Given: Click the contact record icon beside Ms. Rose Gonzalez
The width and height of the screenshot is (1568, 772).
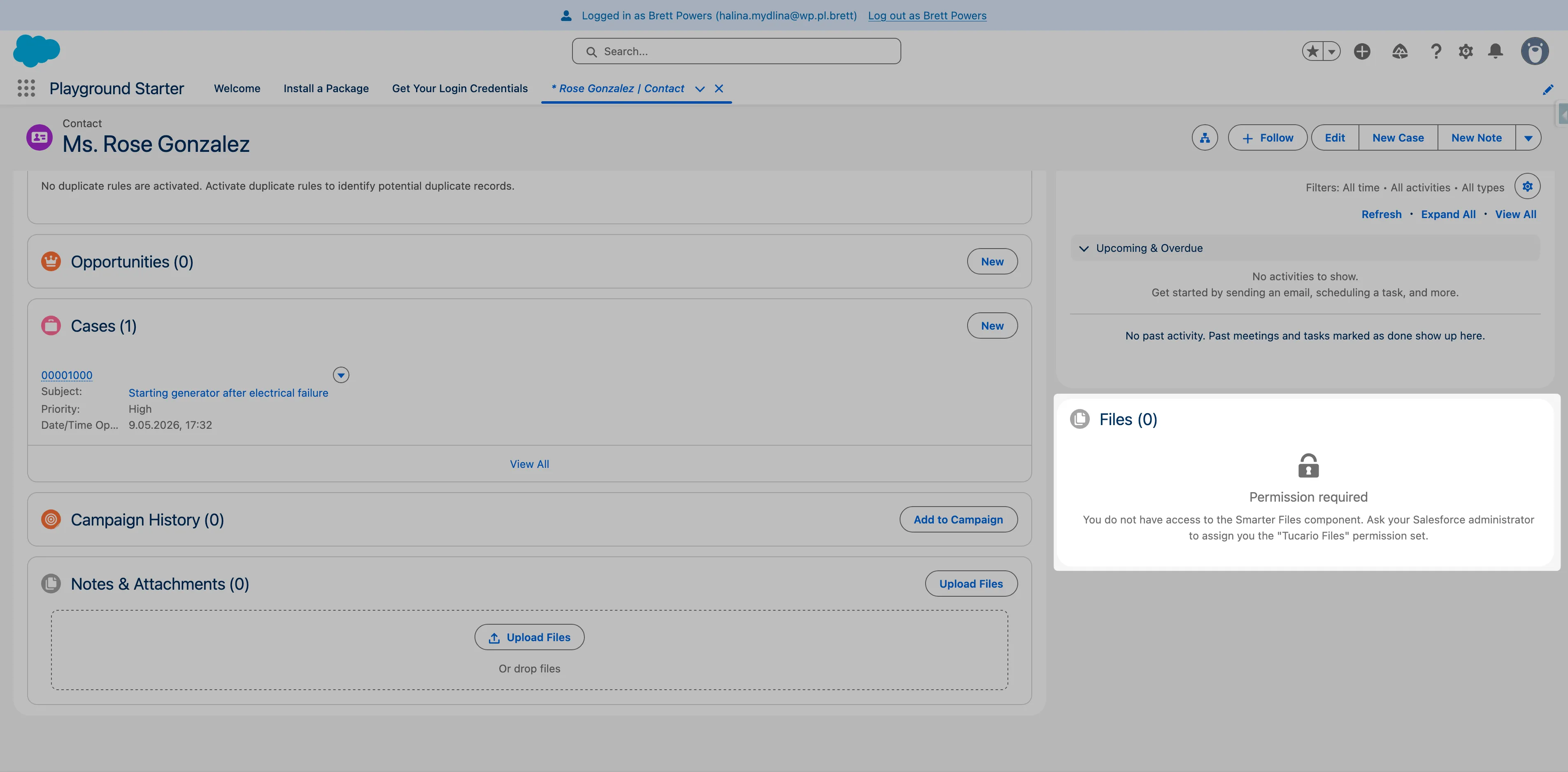Looking at the screenshot, I should (x=40, y=137).
